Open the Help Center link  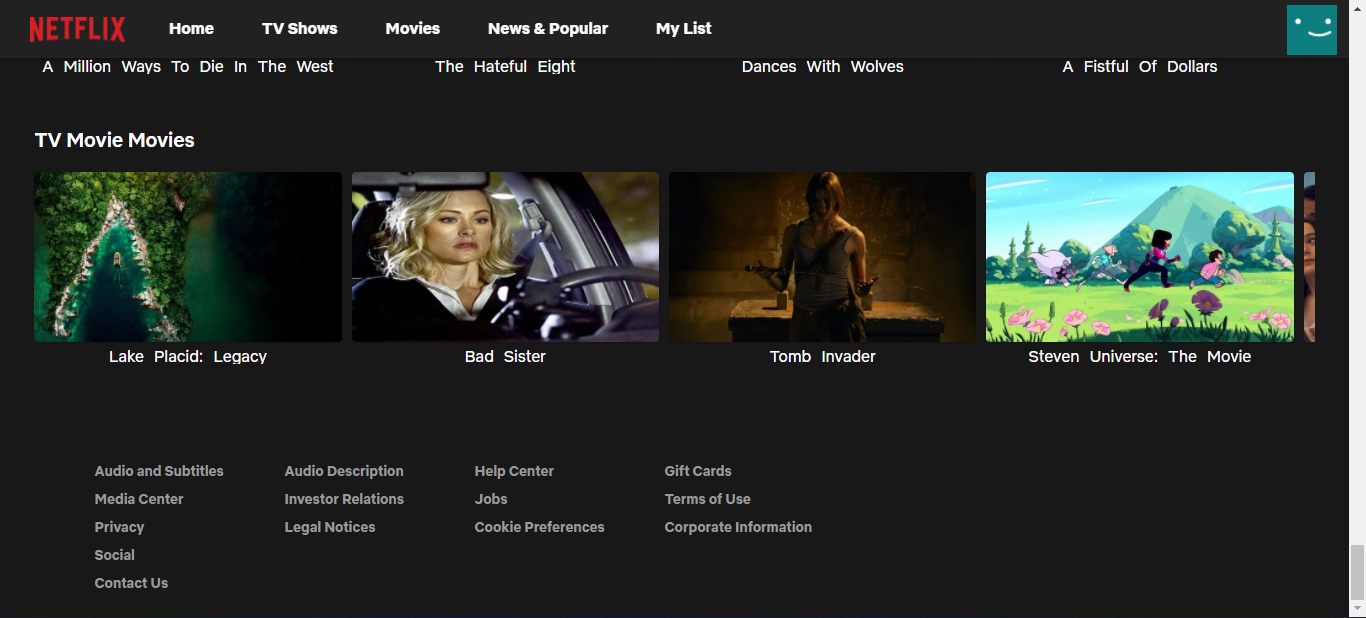514,470
